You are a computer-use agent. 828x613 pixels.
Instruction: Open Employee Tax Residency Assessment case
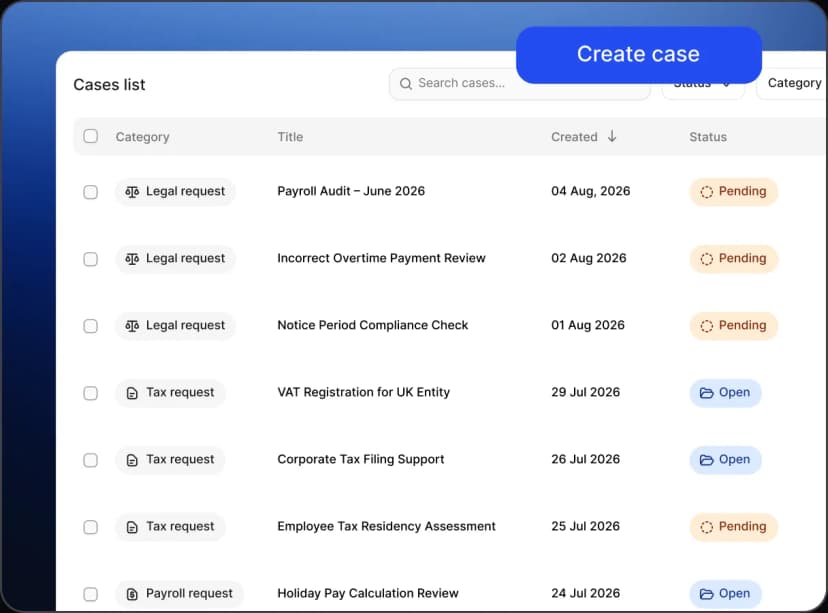(x=387, y=526)
